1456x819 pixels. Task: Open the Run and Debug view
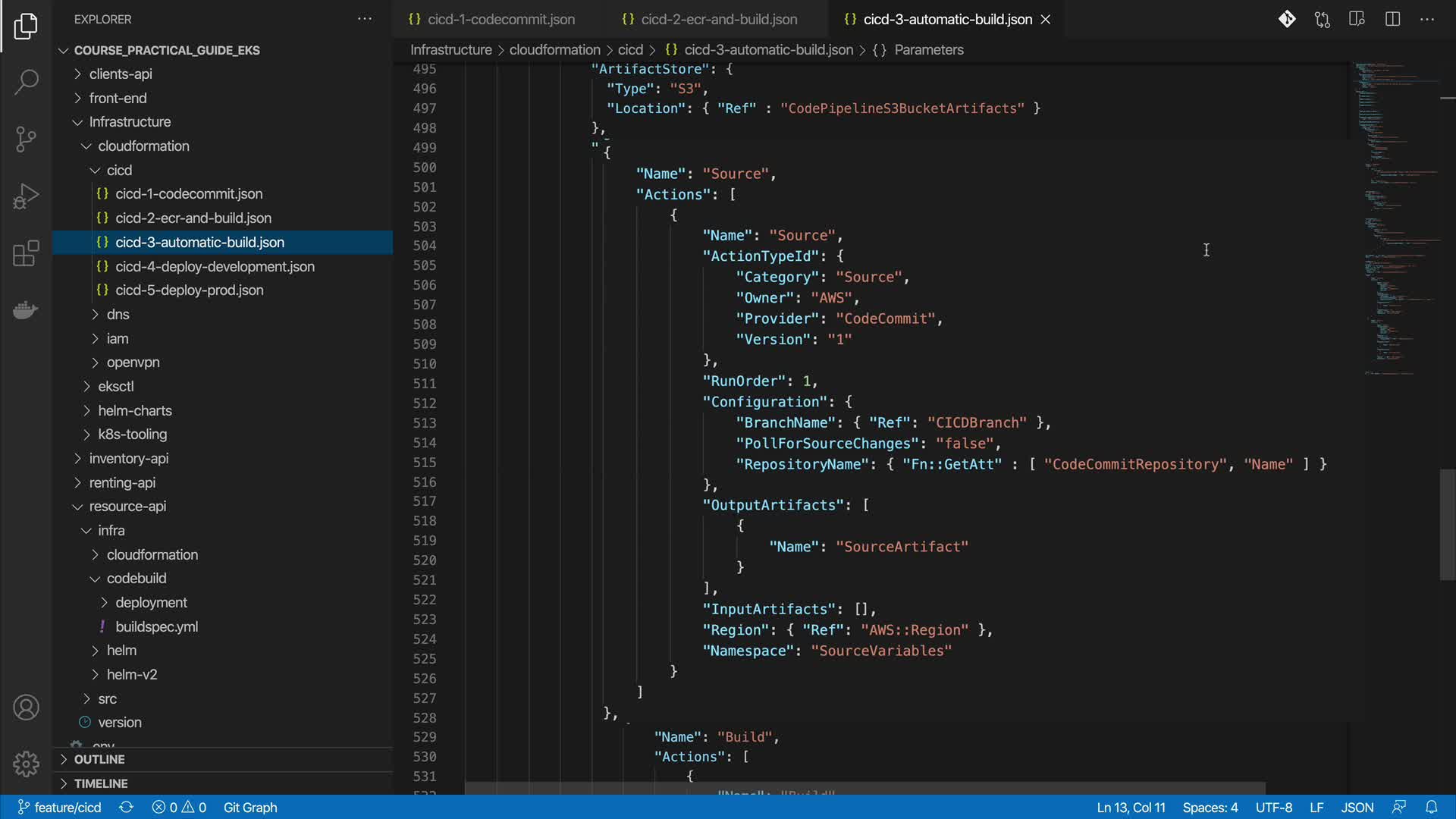26,196
